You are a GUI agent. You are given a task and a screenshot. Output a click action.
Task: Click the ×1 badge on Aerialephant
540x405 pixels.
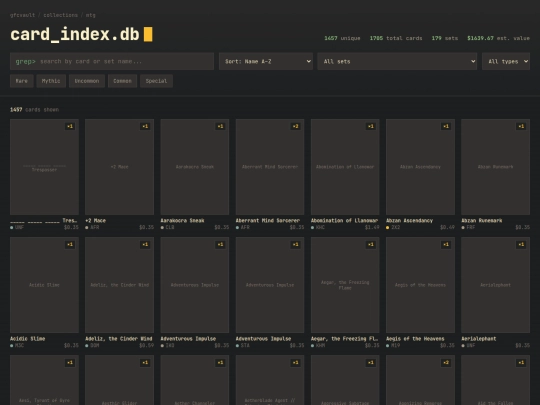point(521,245)
